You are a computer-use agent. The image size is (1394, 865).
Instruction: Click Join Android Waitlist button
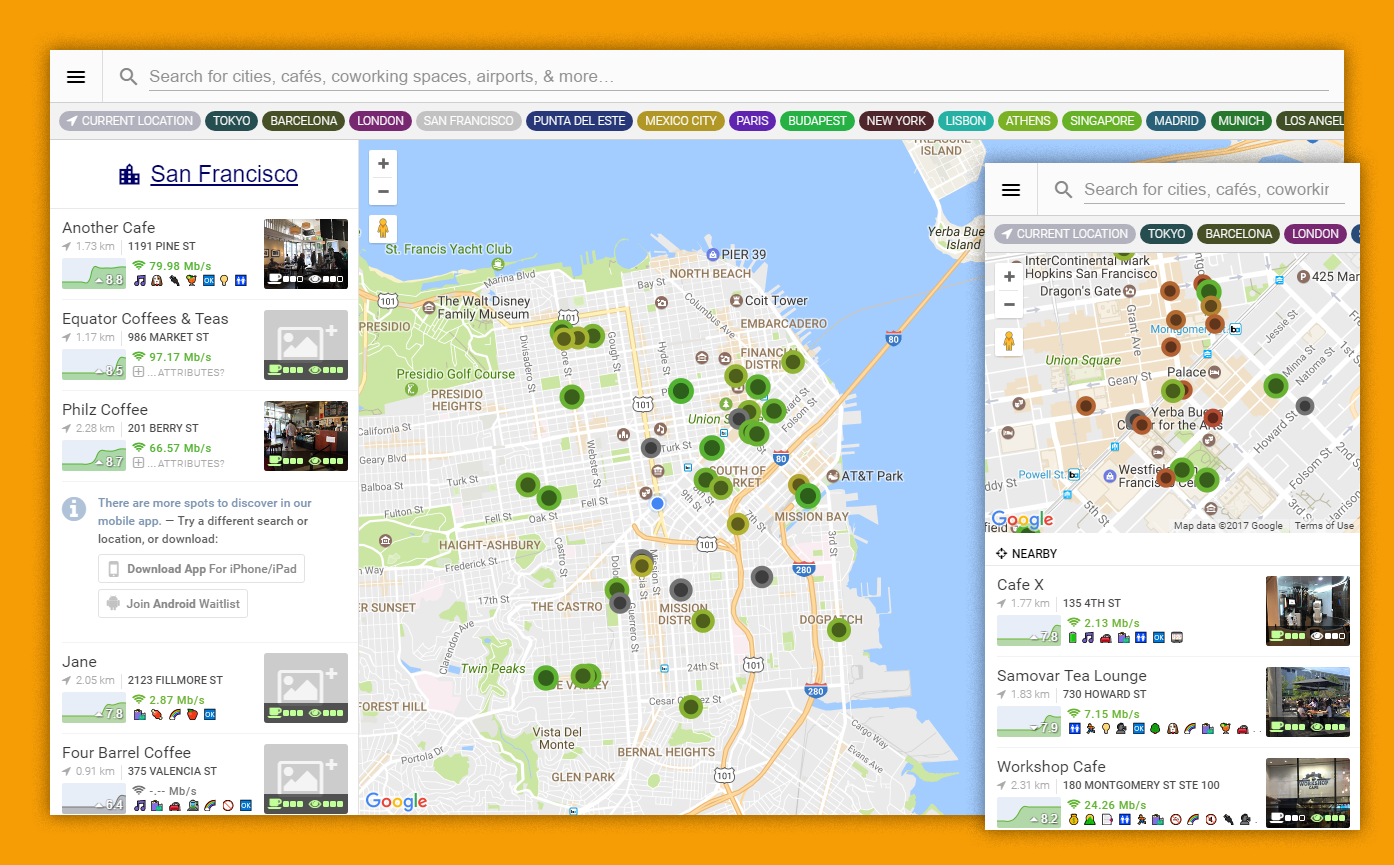pyautogui.click(x=173, y=604)
